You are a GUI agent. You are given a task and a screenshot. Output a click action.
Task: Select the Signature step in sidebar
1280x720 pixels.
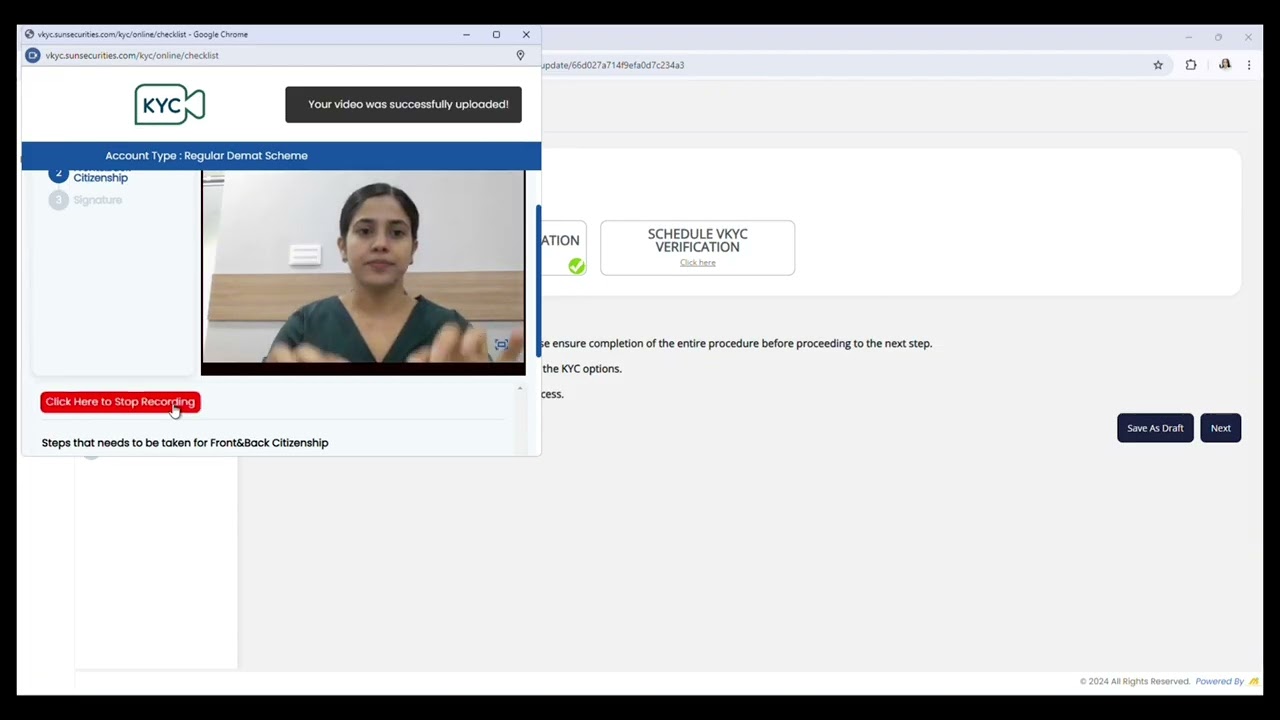click(x=97, y=200)
